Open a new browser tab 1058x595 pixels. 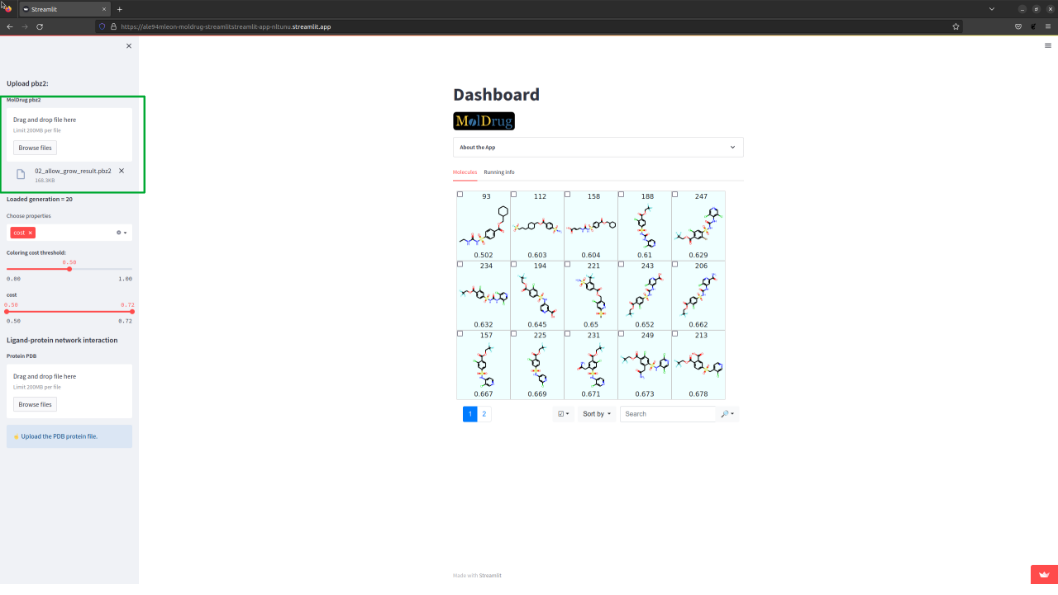point(119,9)
